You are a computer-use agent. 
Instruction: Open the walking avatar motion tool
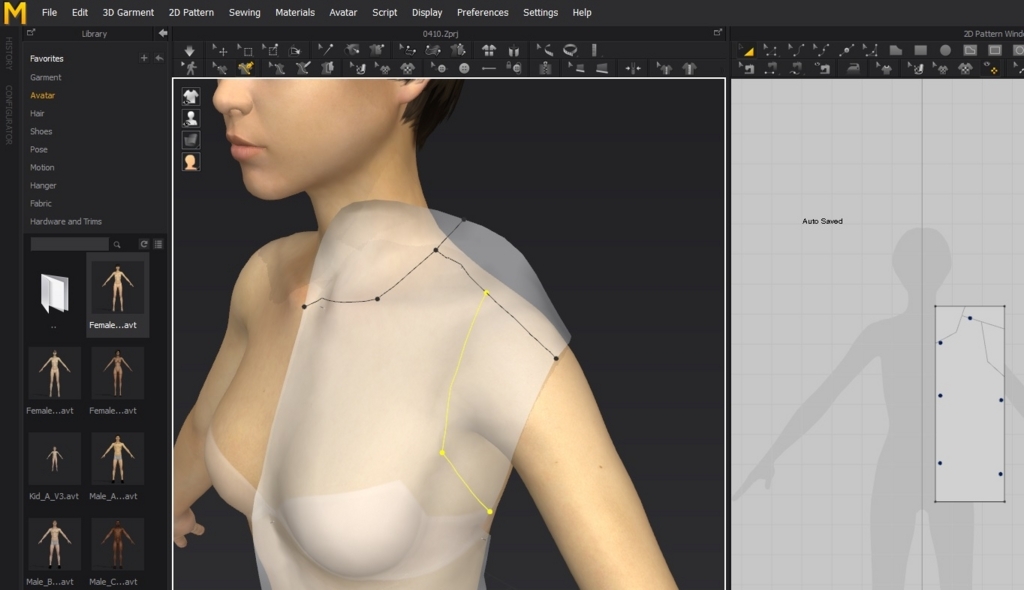(189, 68)
